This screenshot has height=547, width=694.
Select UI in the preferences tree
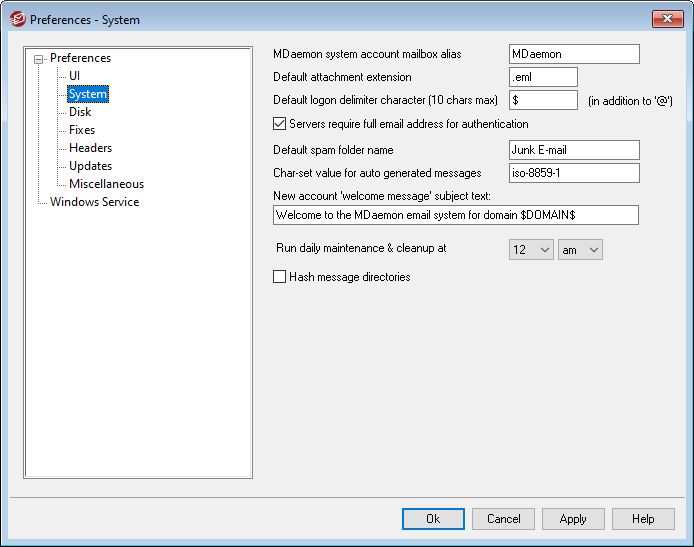pyautogui.click(x=75, y=76)
